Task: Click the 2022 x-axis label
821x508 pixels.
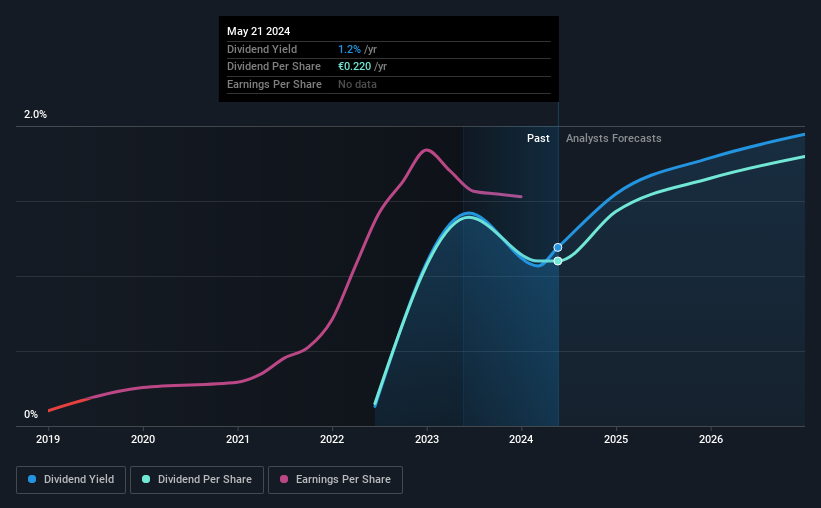Action: (332, 439)
